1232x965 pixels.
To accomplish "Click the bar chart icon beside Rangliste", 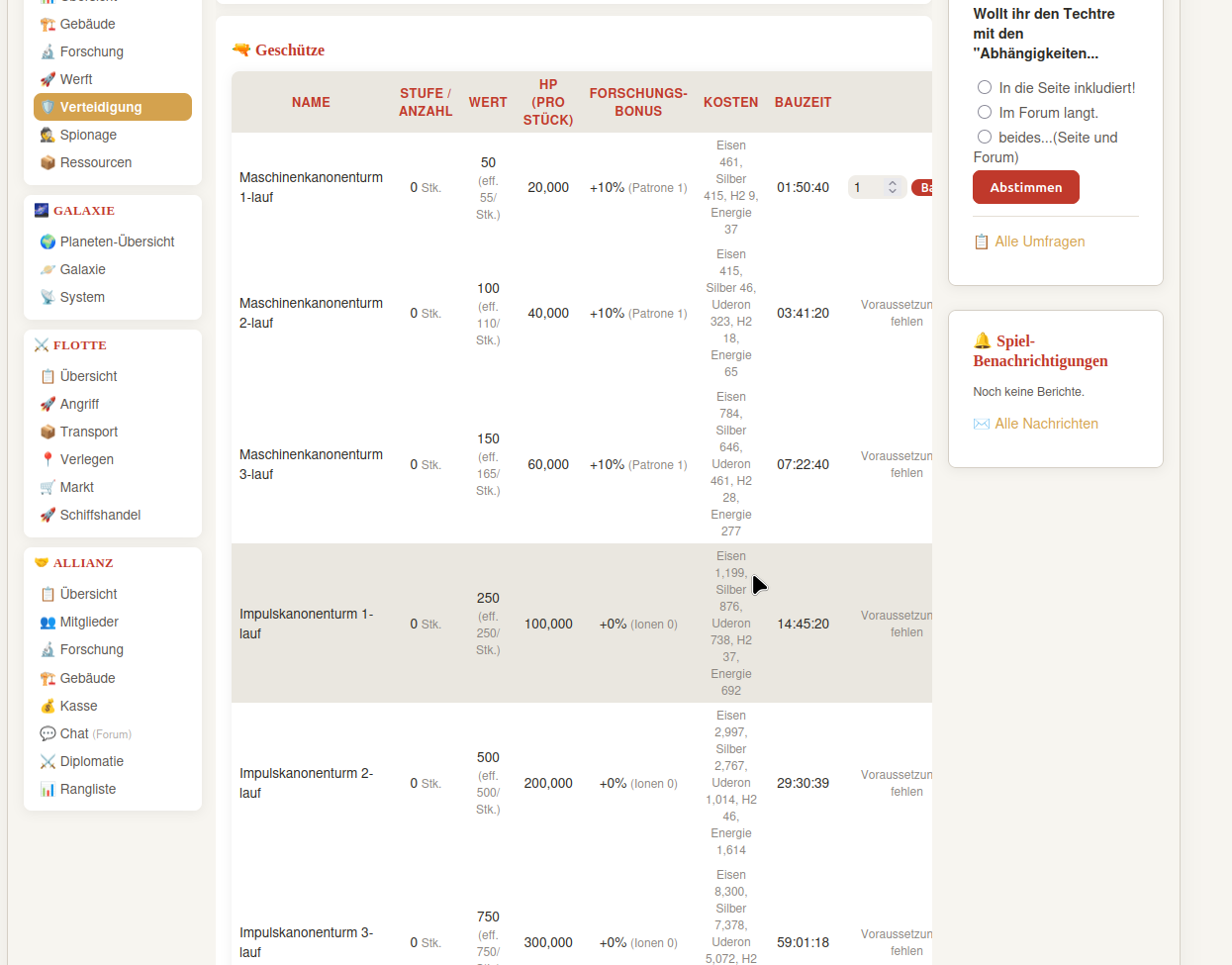I will pyautogui.click(x=47, y=789).
